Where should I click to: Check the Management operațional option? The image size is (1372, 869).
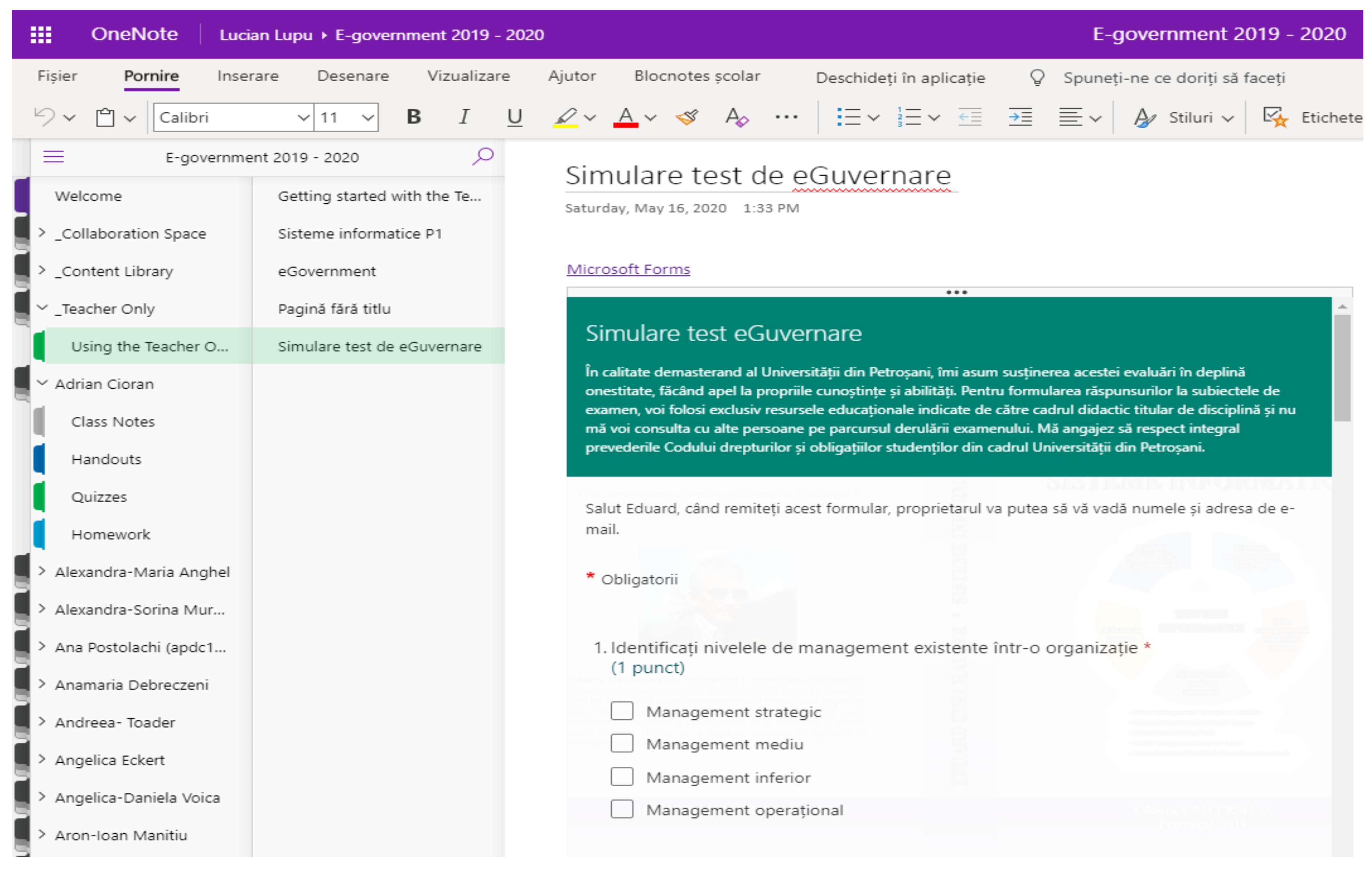tap(622, 809)
